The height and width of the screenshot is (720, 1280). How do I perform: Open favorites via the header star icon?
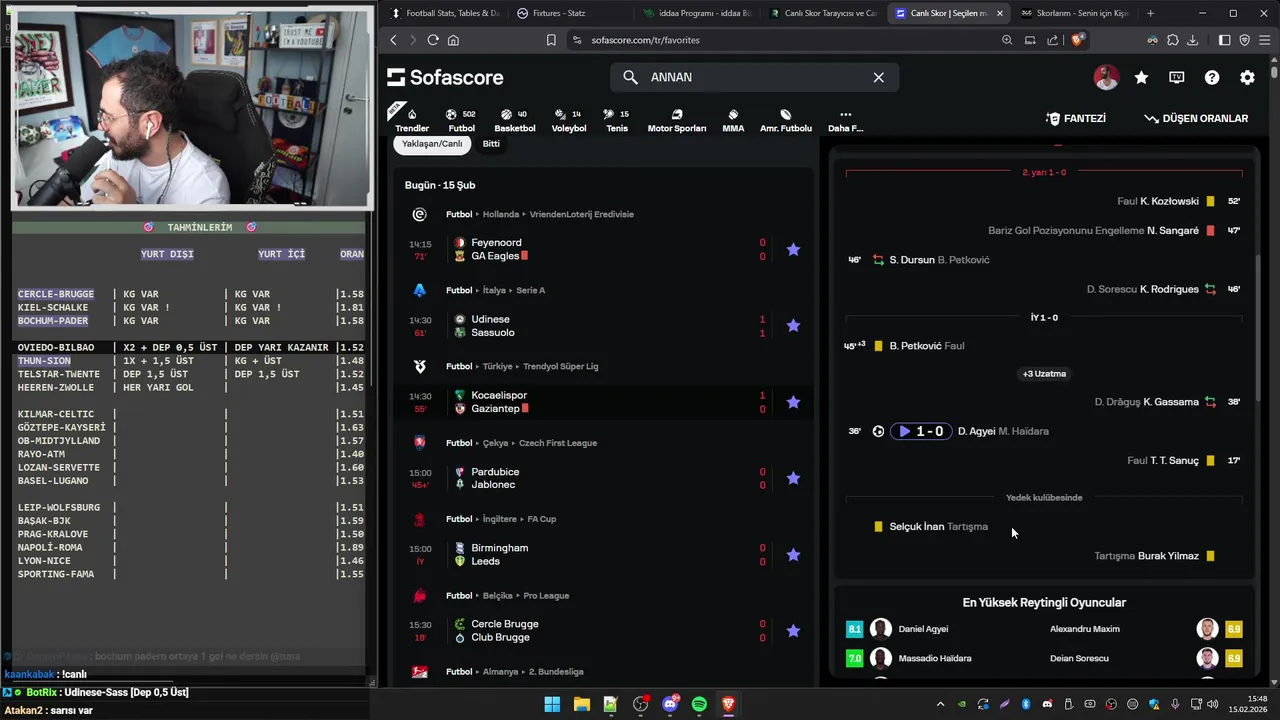[x=1141, y=77]
